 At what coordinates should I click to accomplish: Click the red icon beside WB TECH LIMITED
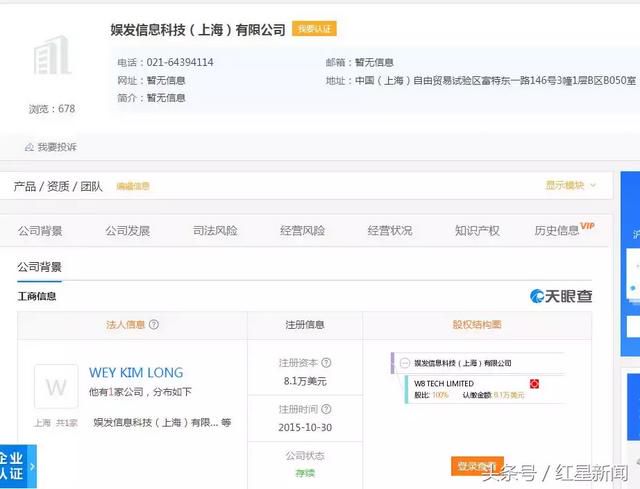point(534,384)
